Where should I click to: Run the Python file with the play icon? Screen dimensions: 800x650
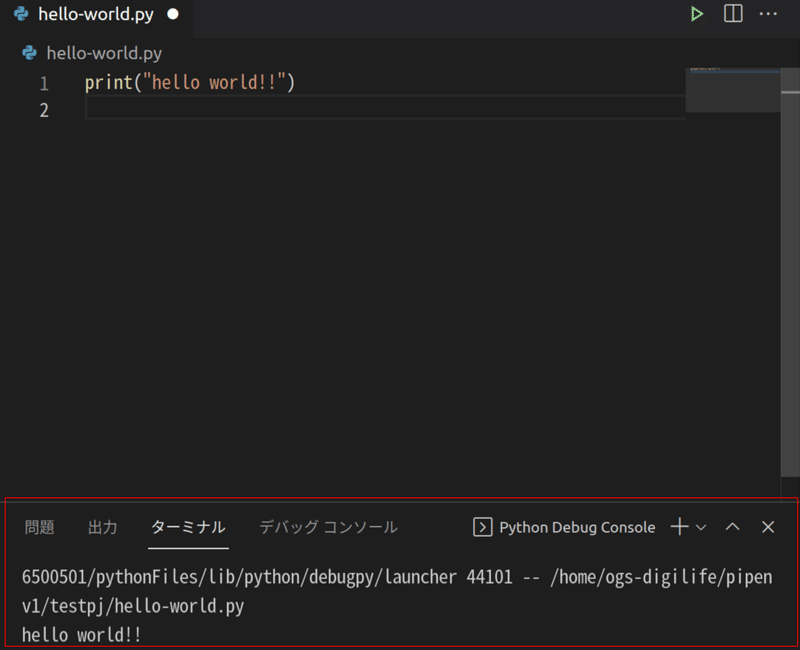click(x=697, y=14)
